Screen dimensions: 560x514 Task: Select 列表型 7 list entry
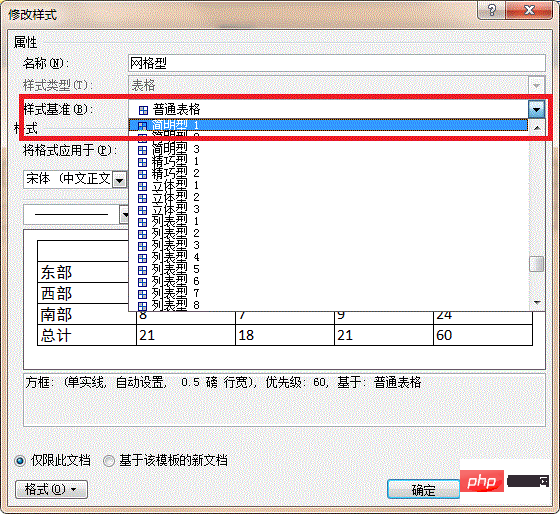point(328,293)
